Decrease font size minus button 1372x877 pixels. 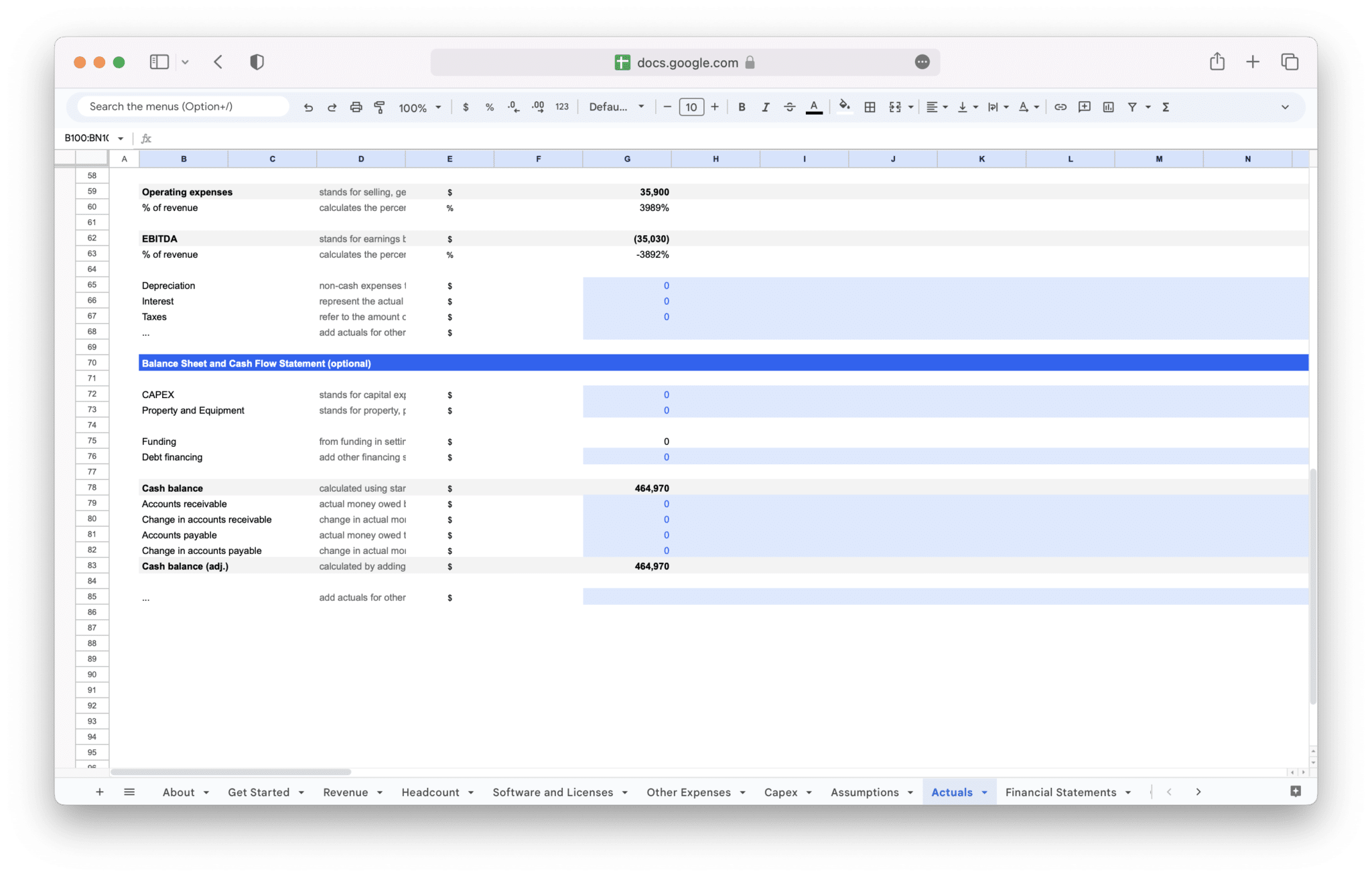(667, 107)
